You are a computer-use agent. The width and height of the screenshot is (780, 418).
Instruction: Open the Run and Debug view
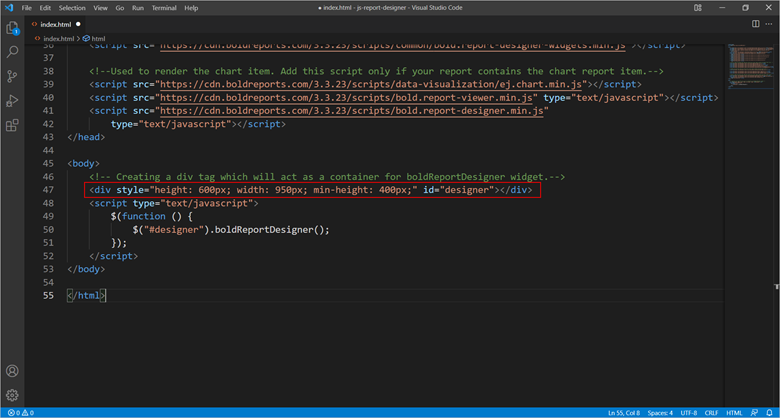tap(12, 101)
